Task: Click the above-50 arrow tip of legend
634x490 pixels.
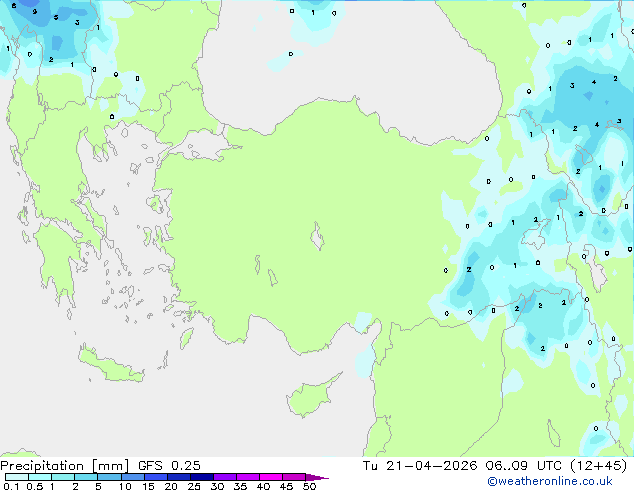Action: coord(317,477)
